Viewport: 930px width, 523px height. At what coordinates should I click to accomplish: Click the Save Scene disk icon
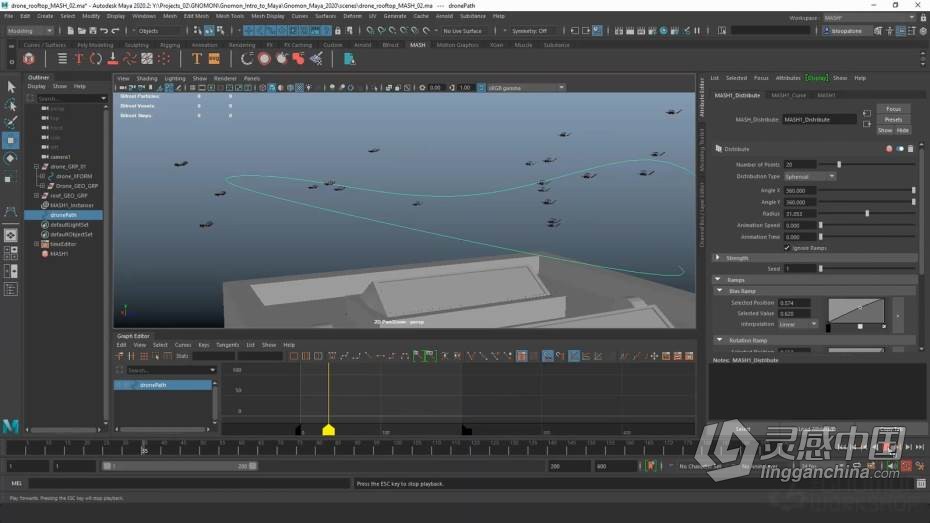coord(93,30)
